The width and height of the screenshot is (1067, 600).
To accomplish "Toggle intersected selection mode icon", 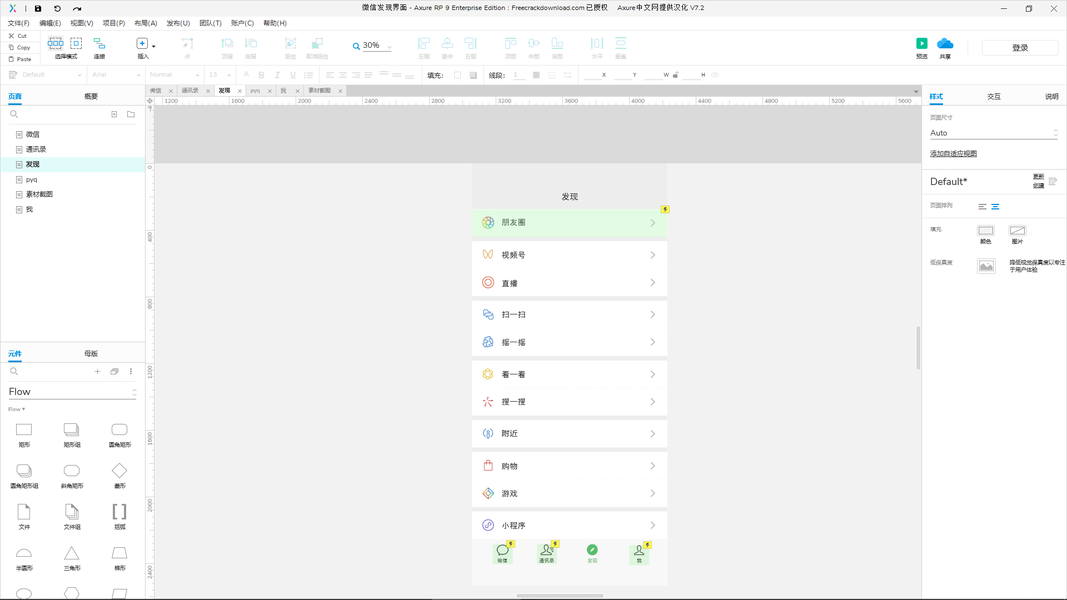I will [56, 43].
